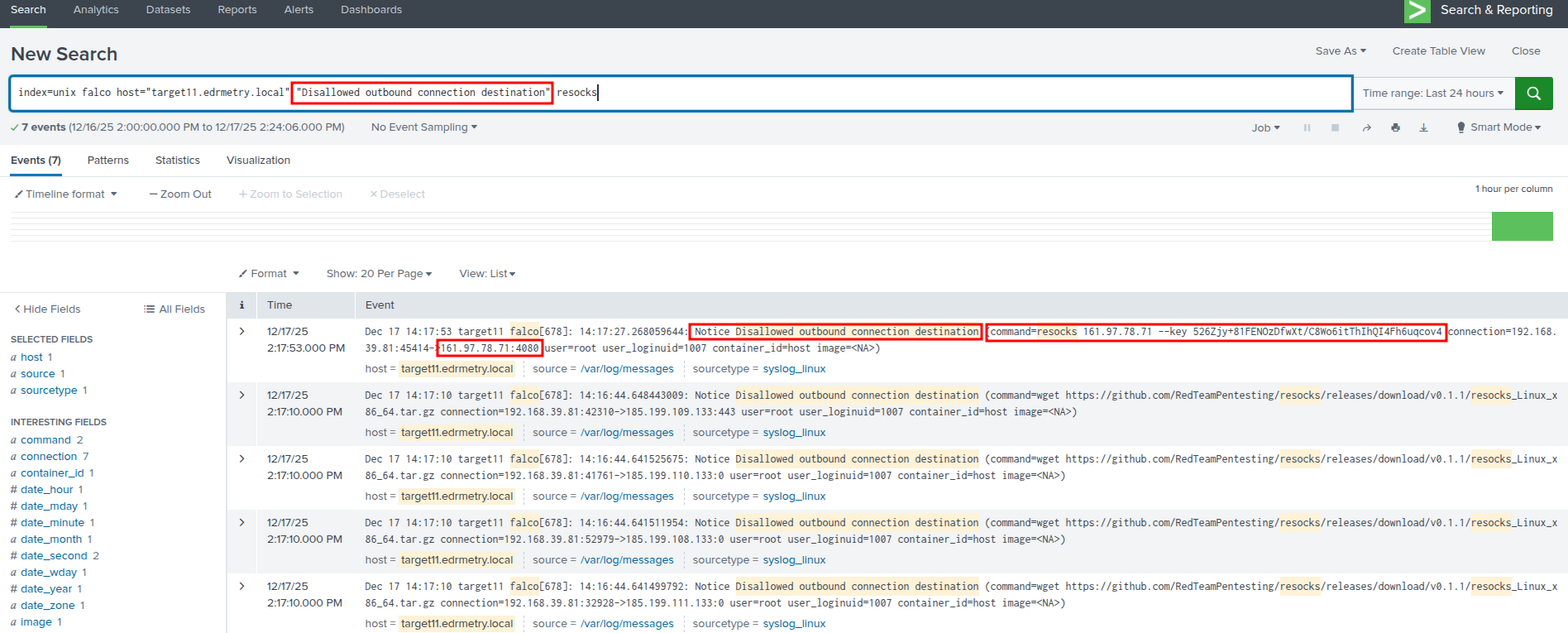Expand the first event at 2:17:53 PM
This screenshot has height=633, width=1568.
[242, 331]
